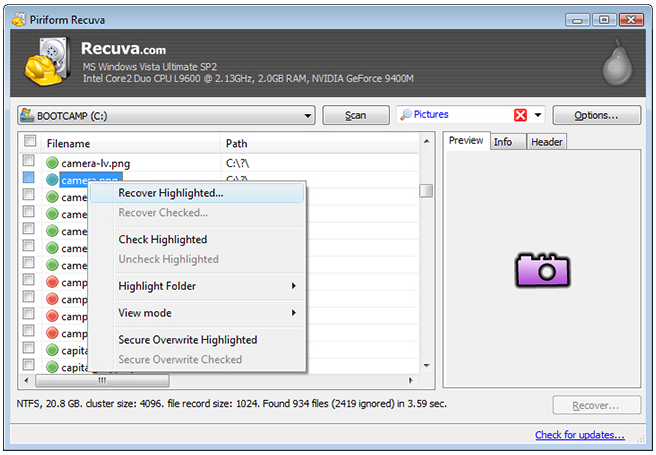Viewport: 656px width, 455px height.
Task: Clear the Pictures filter with red X
Action: (520, 115)
